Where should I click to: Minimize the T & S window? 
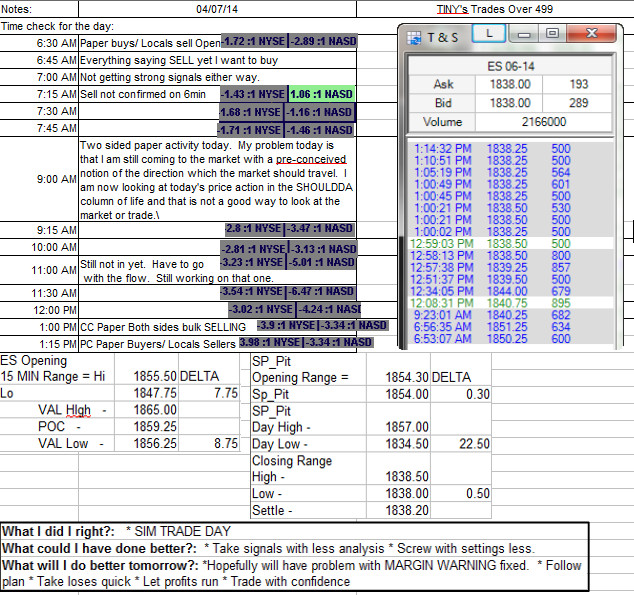(x=524, y=34)
